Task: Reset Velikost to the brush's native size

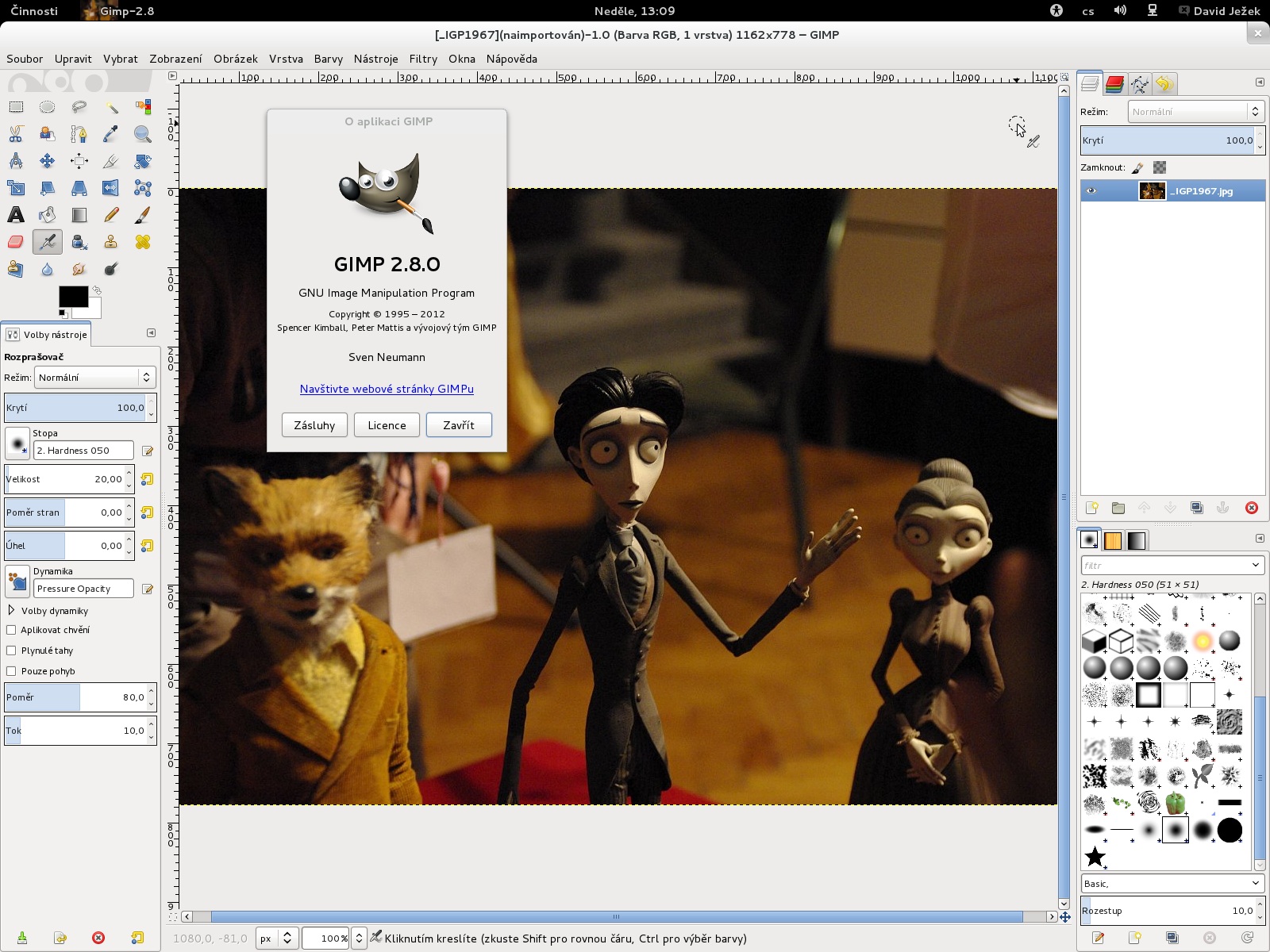Action: coord(147,479)
